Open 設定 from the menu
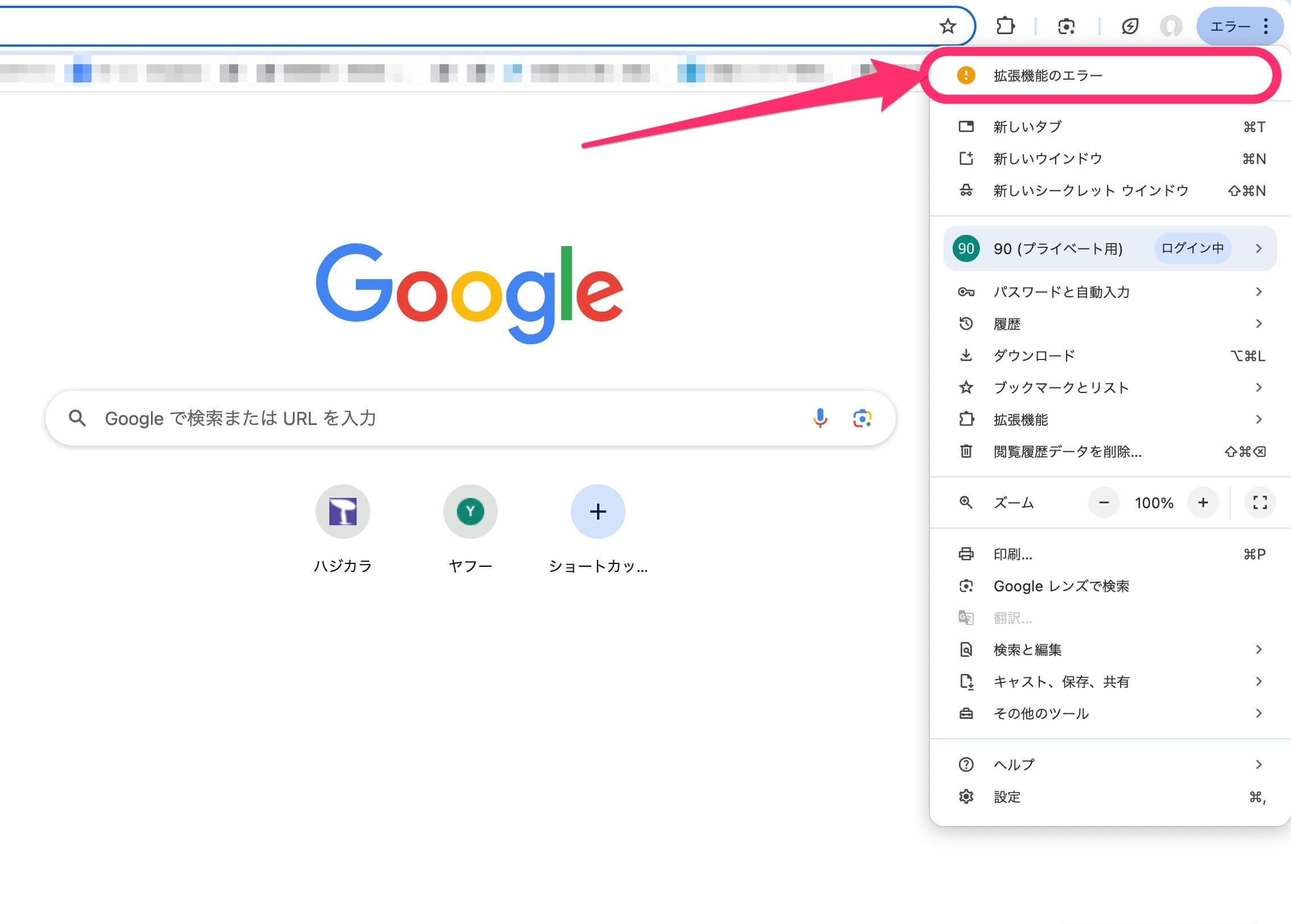1291x924 pixels. click(1111, 796)
